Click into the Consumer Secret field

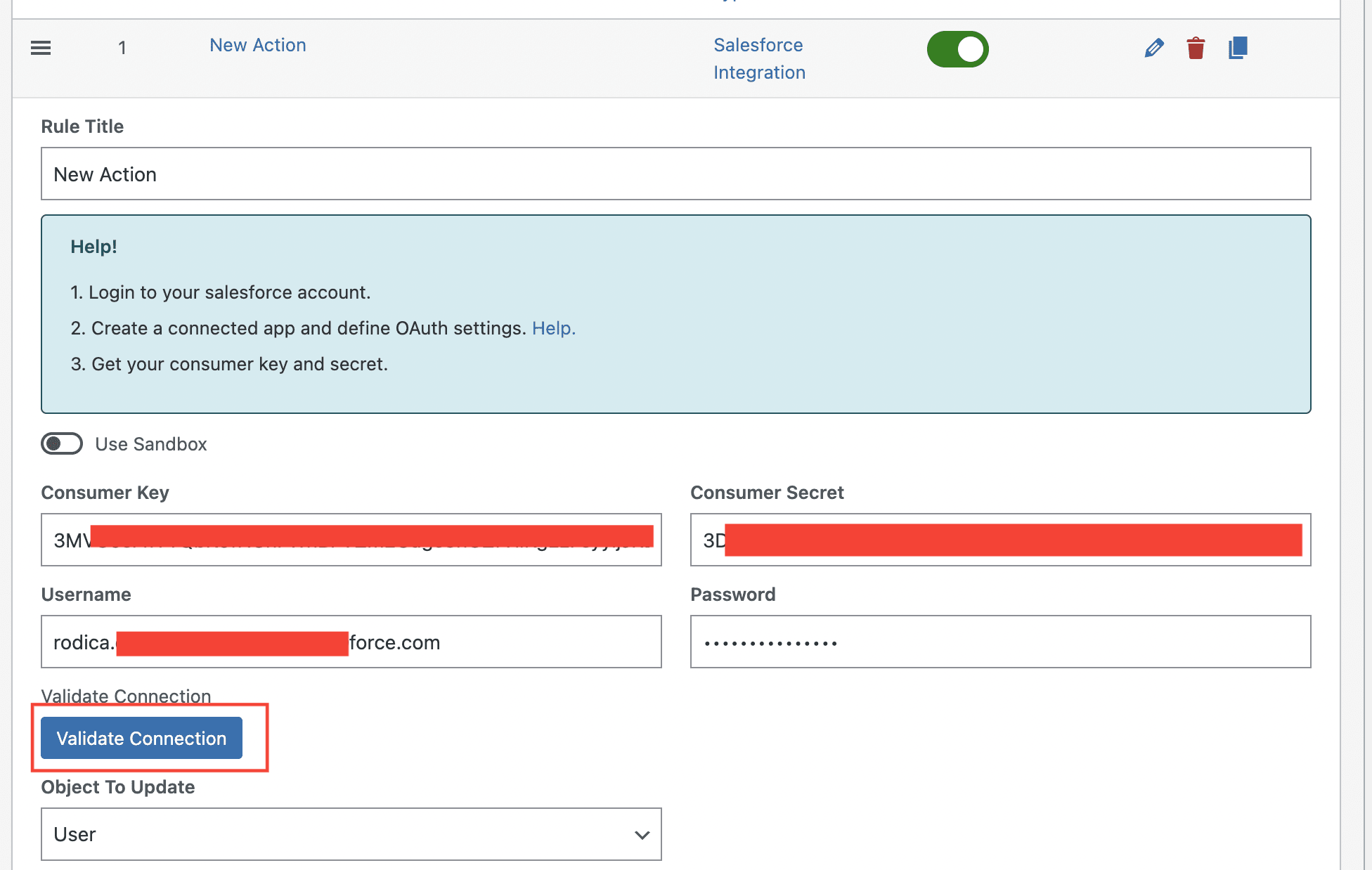[1000, 540]
